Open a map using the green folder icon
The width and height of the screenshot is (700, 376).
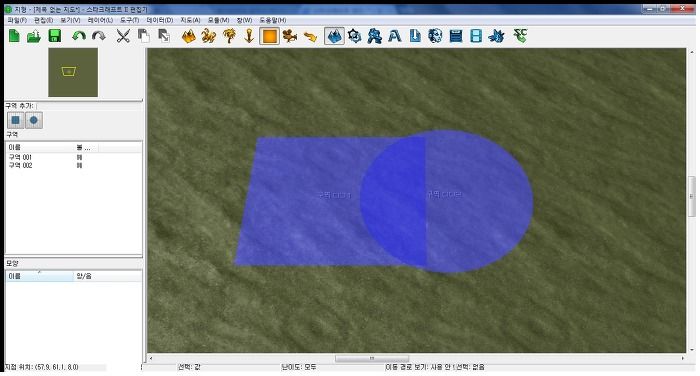coord(34,36)
